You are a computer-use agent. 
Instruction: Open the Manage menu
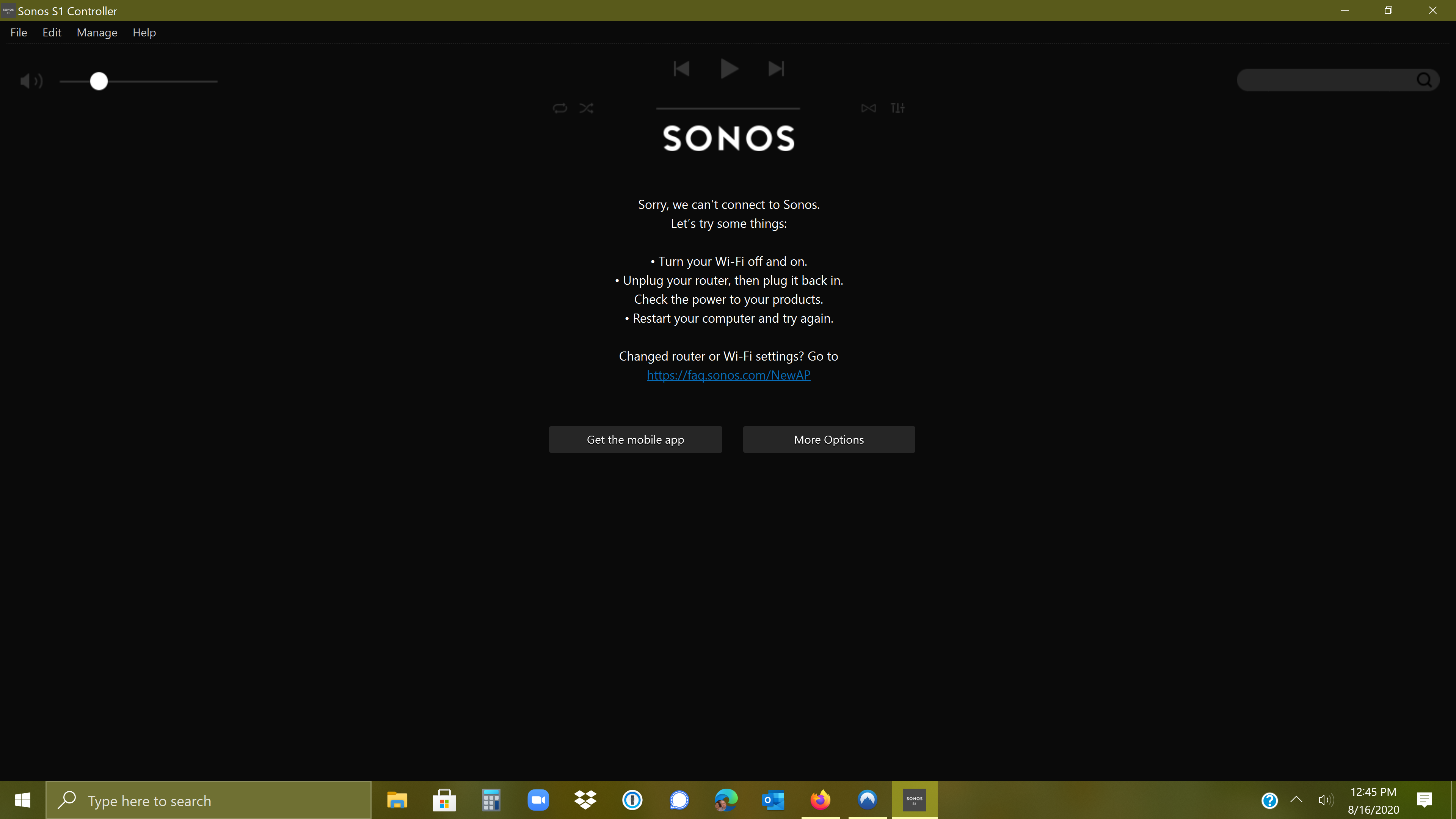coord(96,32)
